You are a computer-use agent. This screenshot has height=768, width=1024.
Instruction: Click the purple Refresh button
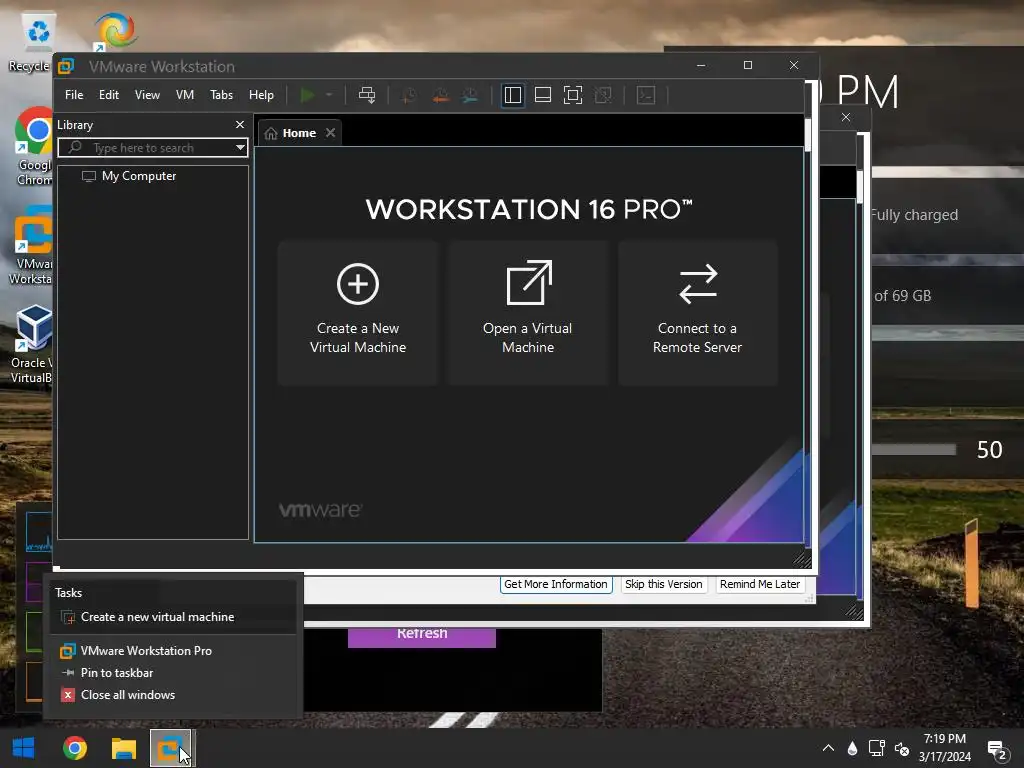(x=422, y=637)
